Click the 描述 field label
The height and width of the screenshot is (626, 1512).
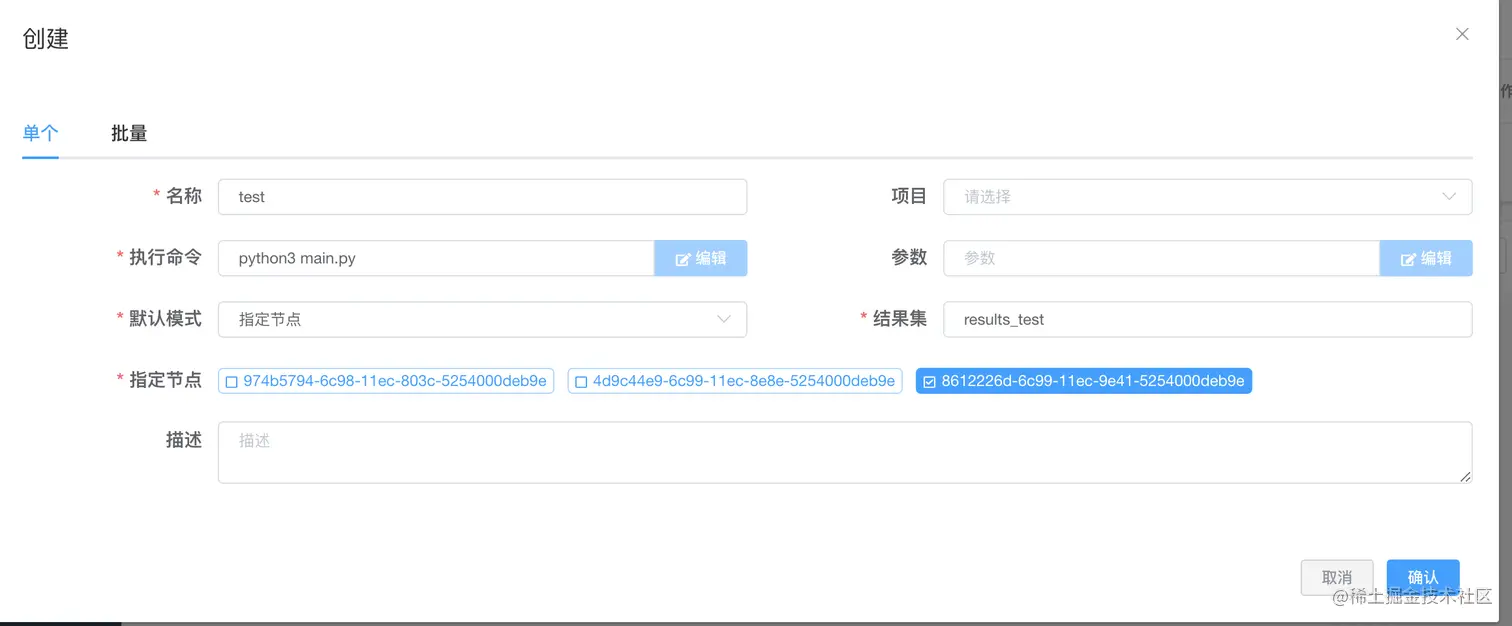(184, 440)
